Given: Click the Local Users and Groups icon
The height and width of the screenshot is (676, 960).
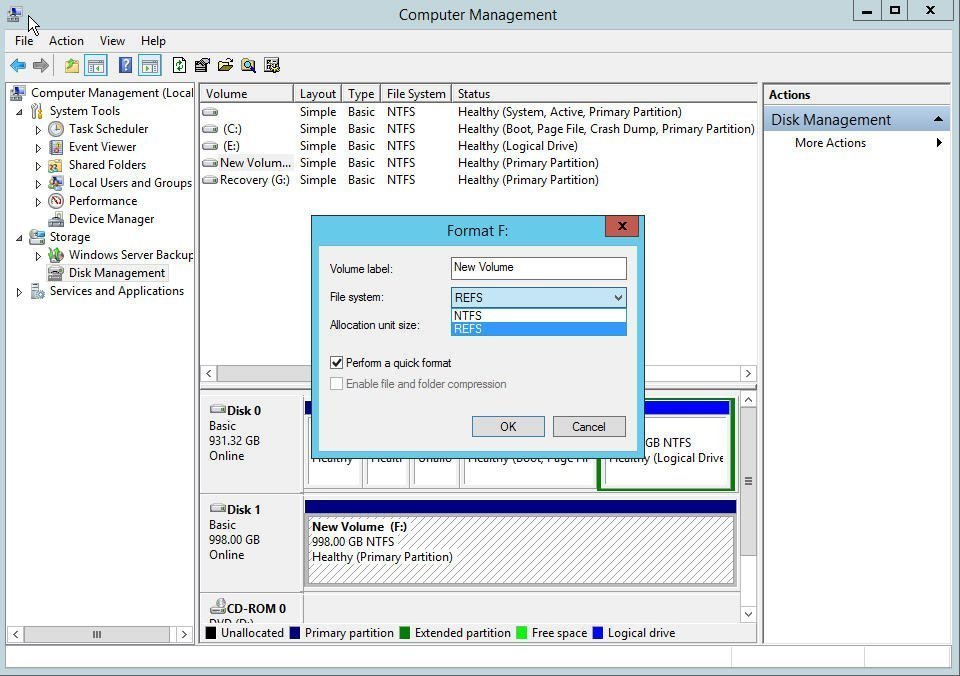Looking at the screenshot, I should 56,182.
